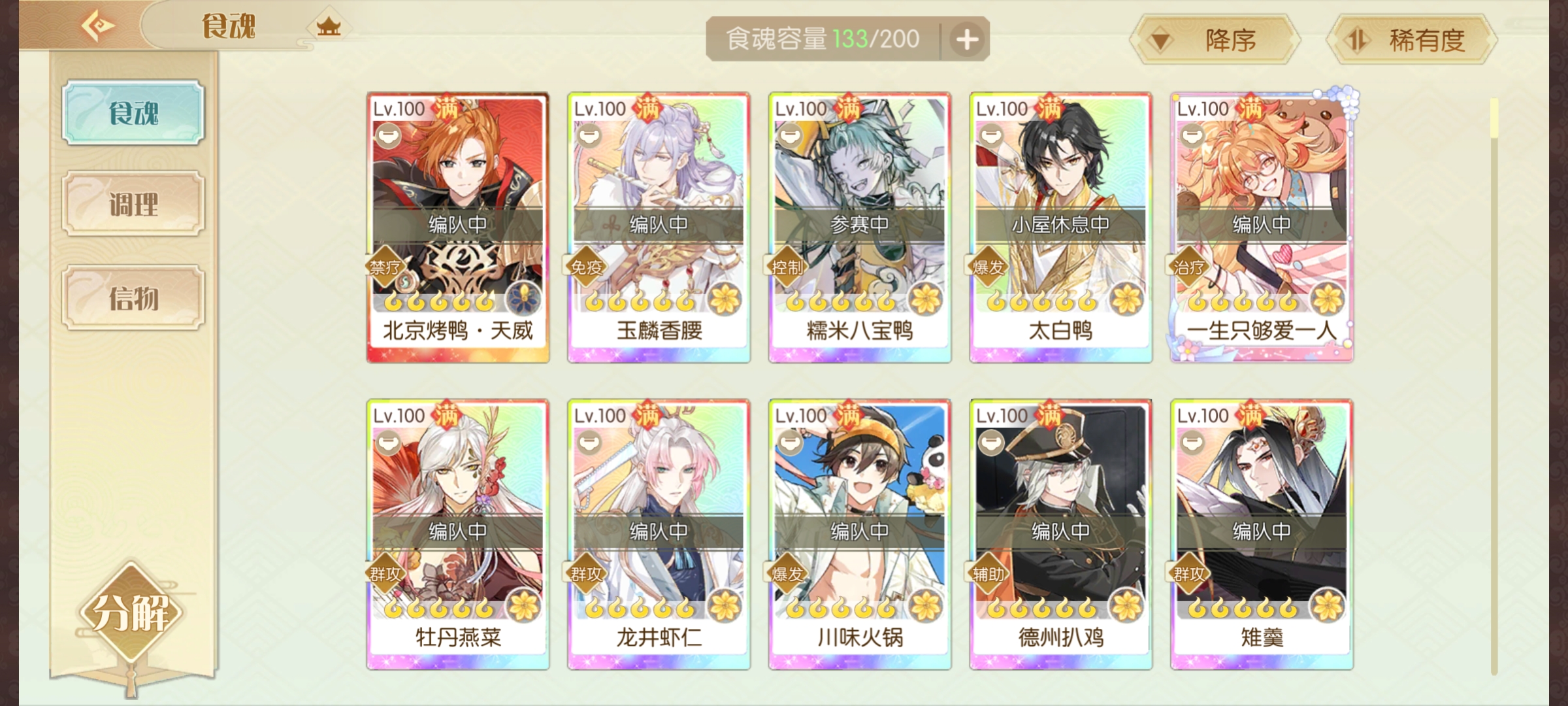This screenshot has height=706, width=1568.
Task: Toggle the round selector on 牡丹燕菜 card
Action: pos(387,443)
